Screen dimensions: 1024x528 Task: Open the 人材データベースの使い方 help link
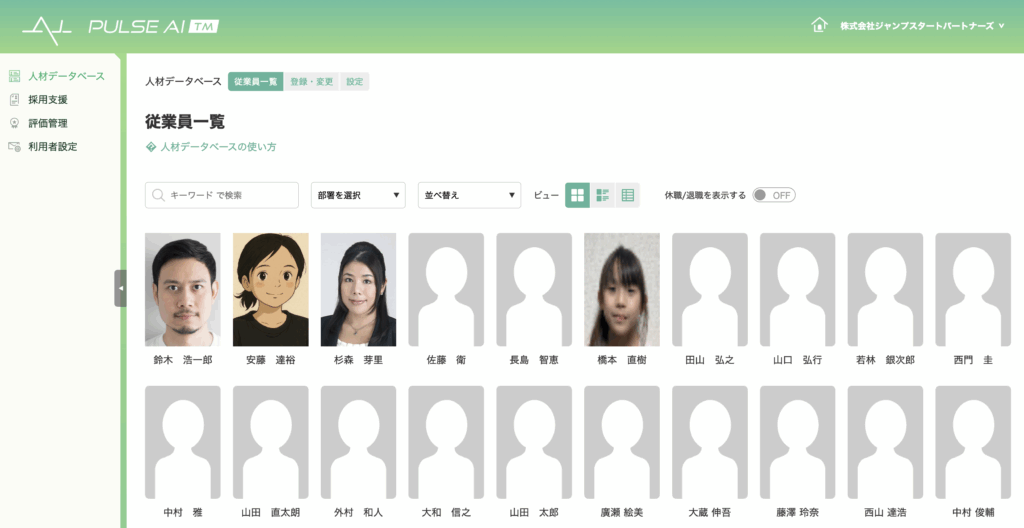click(x=218, y=147)
